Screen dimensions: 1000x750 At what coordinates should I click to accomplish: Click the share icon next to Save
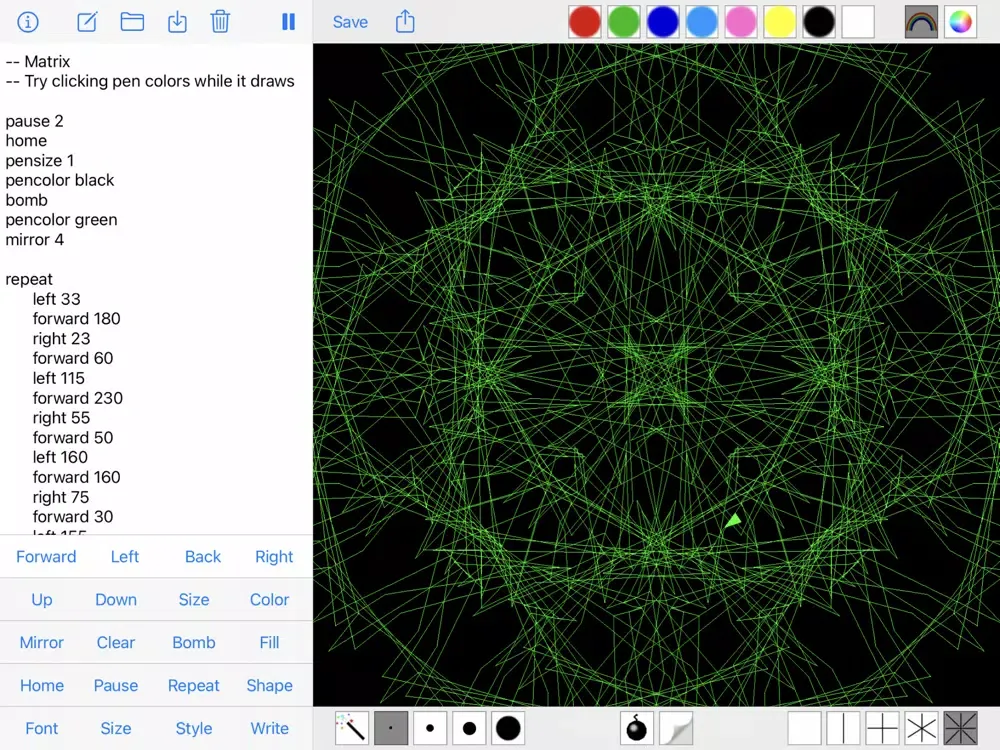405,22
